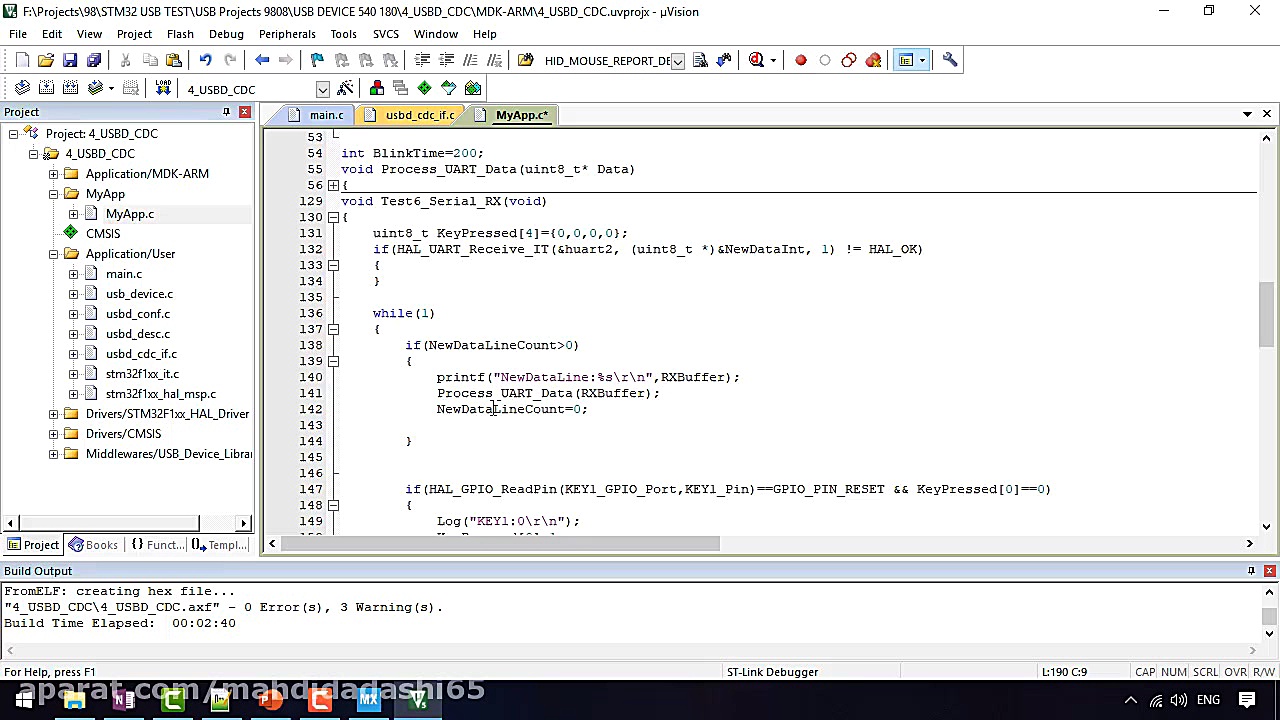Show hidden system tray icons chevron
The width and height of the screenshot is (1280, 720).
[1131, 700]
